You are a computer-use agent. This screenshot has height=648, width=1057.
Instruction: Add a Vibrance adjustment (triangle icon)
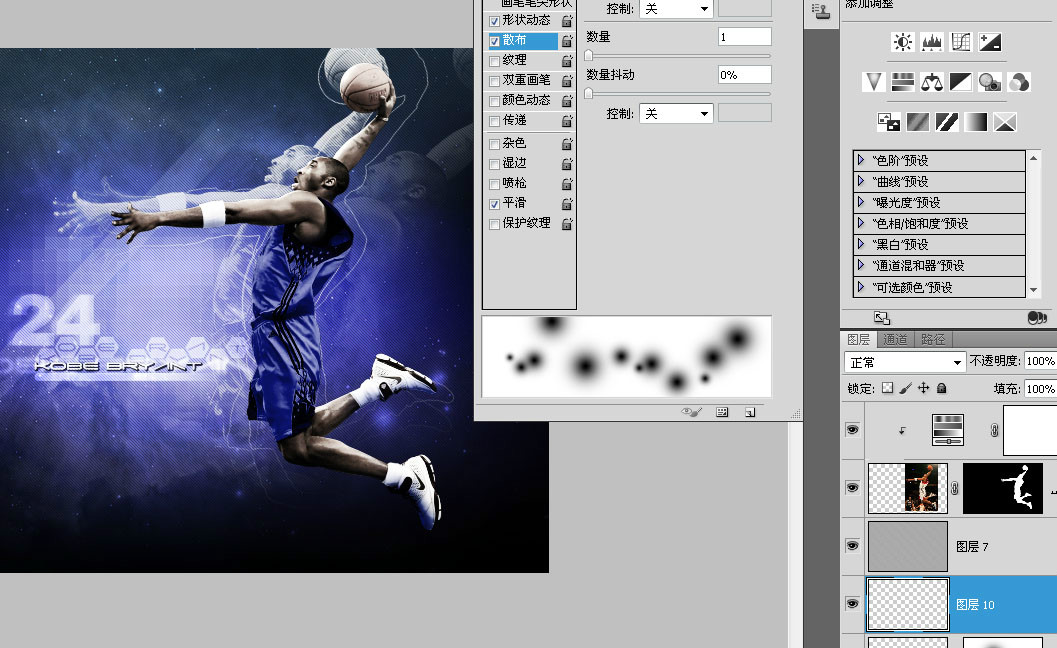click(874, 82)
